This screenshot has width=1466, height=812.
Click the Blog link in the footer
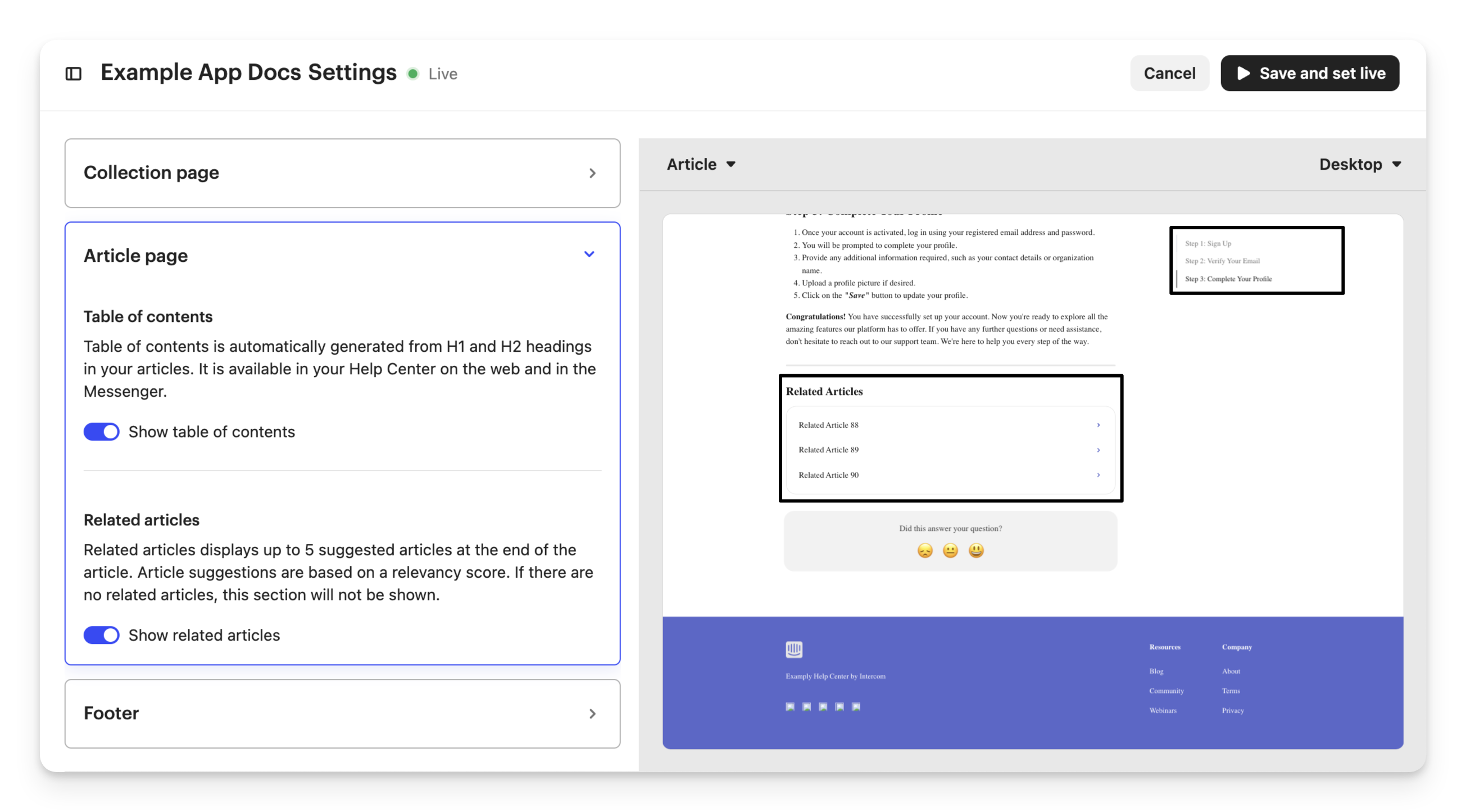pyautogui.click(x=1156, y=672)
